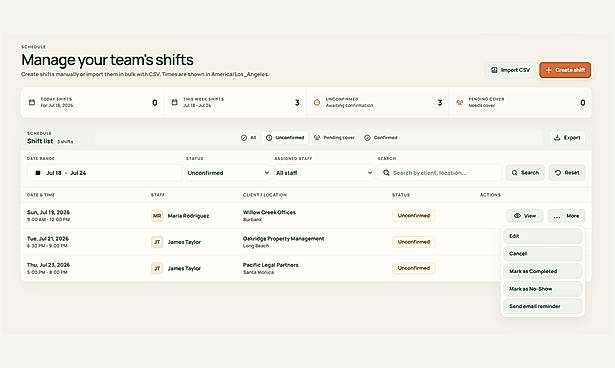Click the Date & Time column header

(41, 195)
